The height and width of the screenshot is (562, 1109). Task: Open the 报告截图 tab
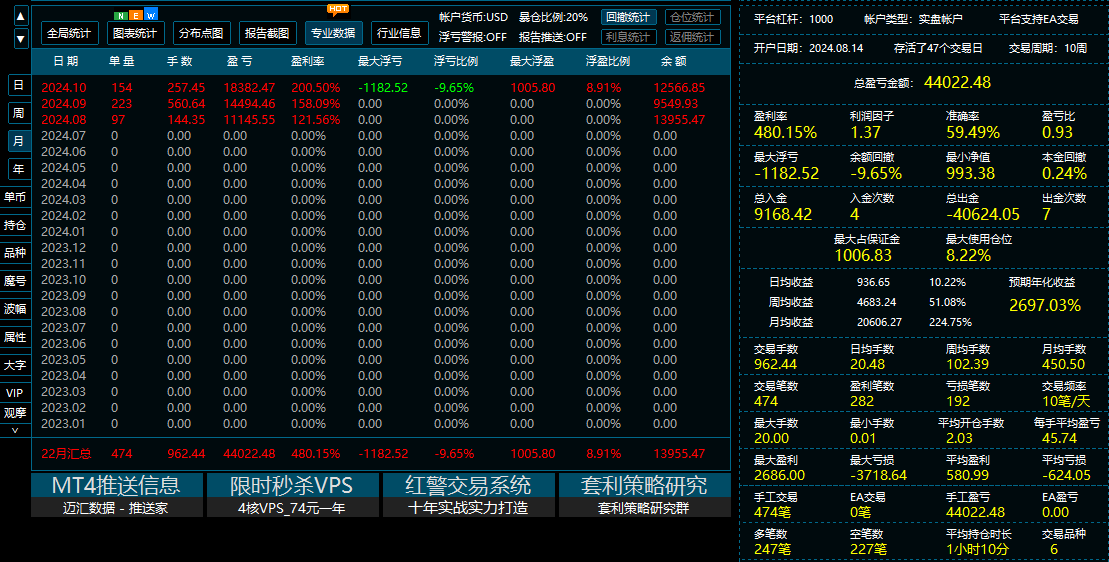tap(267, 33)
